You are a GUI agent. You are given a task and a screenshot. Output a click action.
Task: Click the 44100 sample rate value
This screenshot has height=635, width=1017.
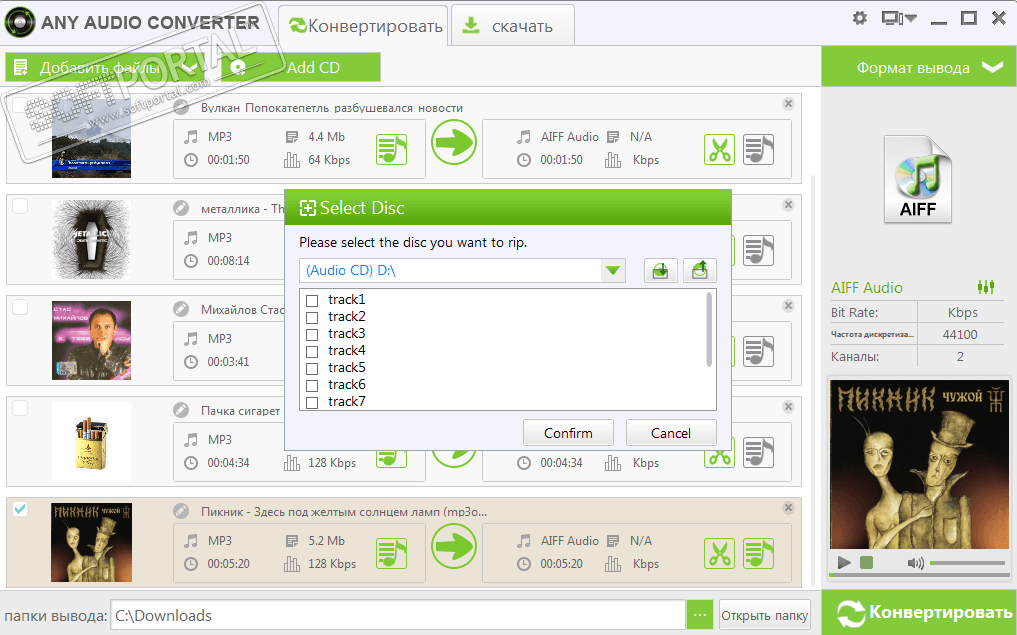[960, 335]
